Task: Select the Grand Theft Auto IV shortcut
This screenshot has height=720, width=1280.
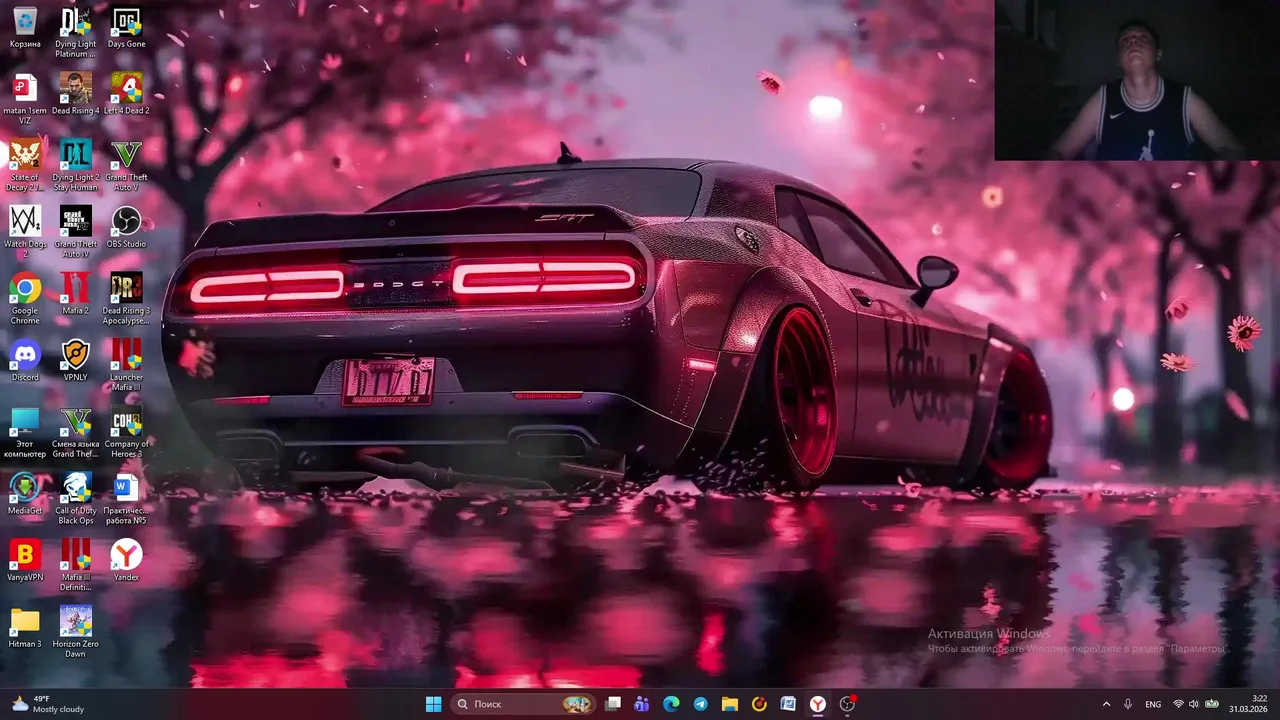Action: (75, 232)
